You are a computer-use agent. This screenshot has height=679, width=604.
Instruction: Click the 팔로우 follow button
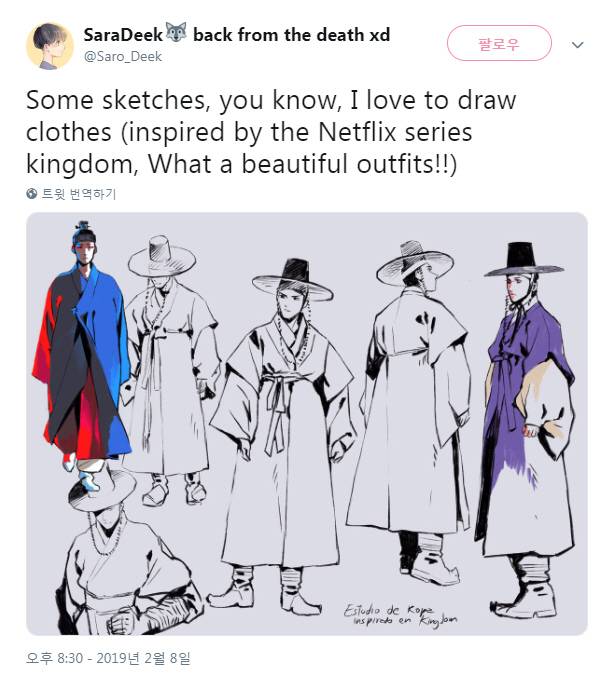tap(499, 43)
